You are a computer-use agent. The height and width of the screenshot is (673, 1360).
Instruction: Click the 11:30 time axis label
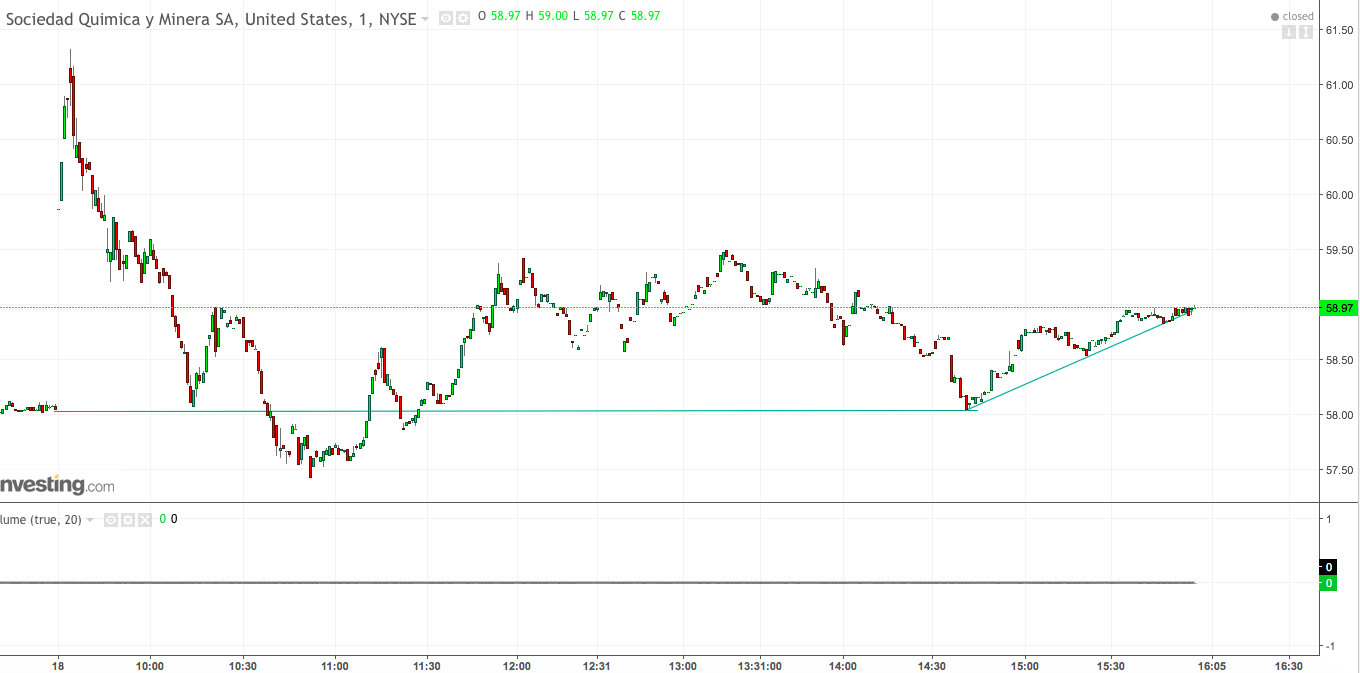(x=427, y=666)
